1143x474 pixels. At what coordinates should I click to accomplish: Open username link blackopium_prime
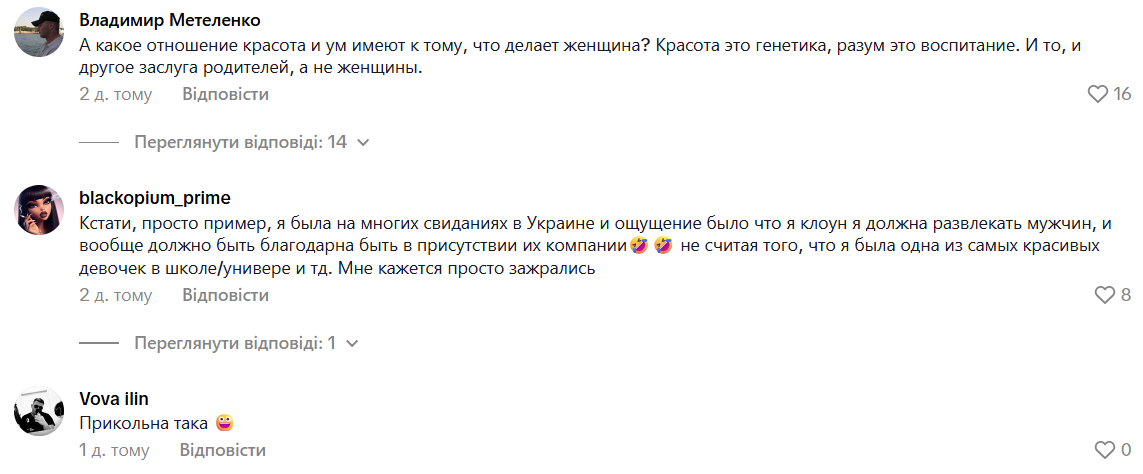(155, 197)
